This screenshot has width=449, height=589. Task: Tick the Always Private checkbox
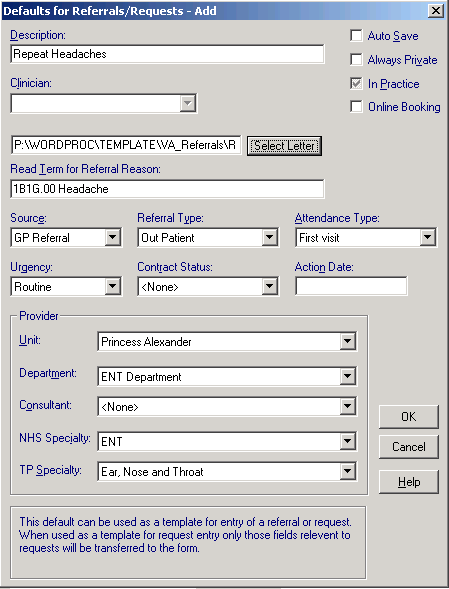(x=356, y=59)
